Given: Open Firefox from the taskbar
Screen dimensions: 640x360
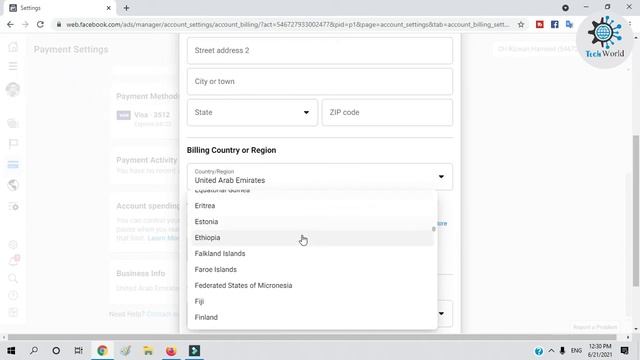Looking at the screenshot, I should tap(171, 351).
